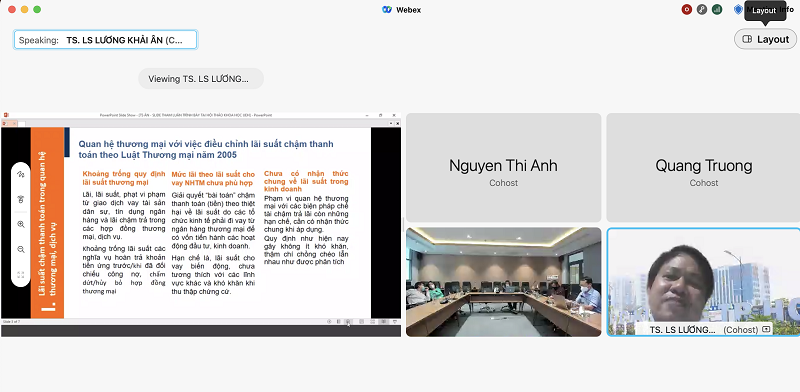Click the PowerPoint previous slide arrow

pos(329,322)
